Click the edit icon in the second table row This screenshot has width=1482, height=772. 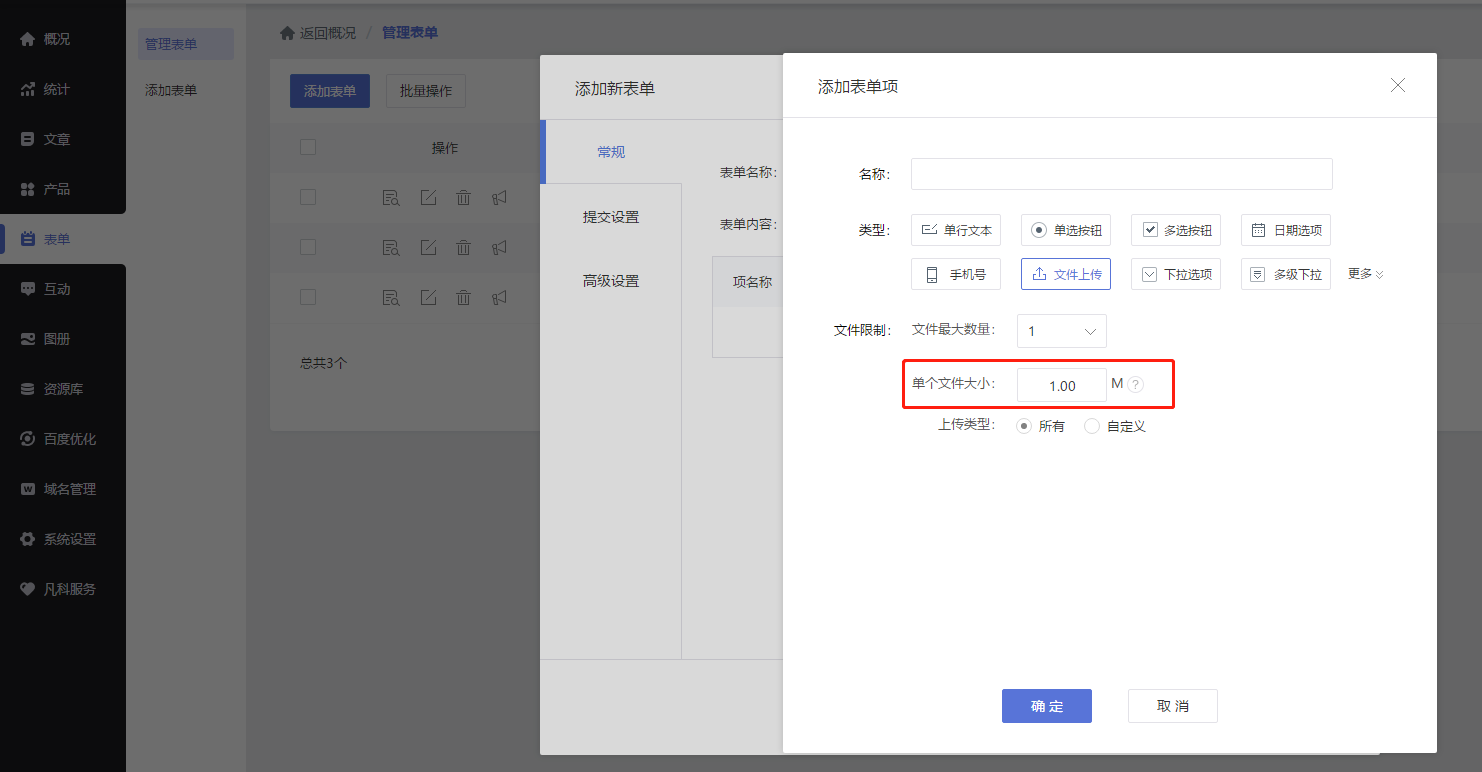(x=428, y=247)
